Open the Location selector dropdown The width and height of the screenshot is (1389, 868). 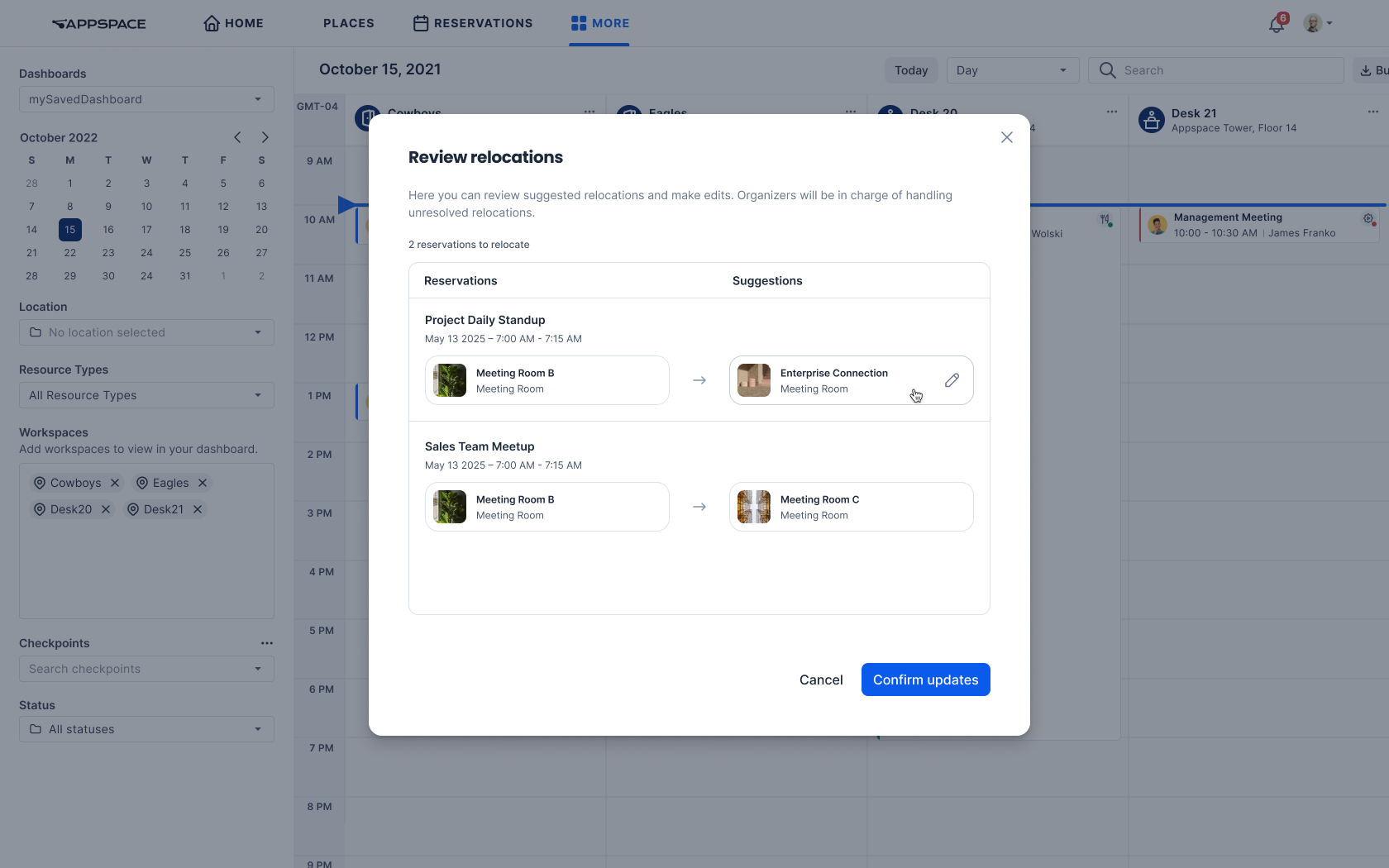click(x=146, y=332)
